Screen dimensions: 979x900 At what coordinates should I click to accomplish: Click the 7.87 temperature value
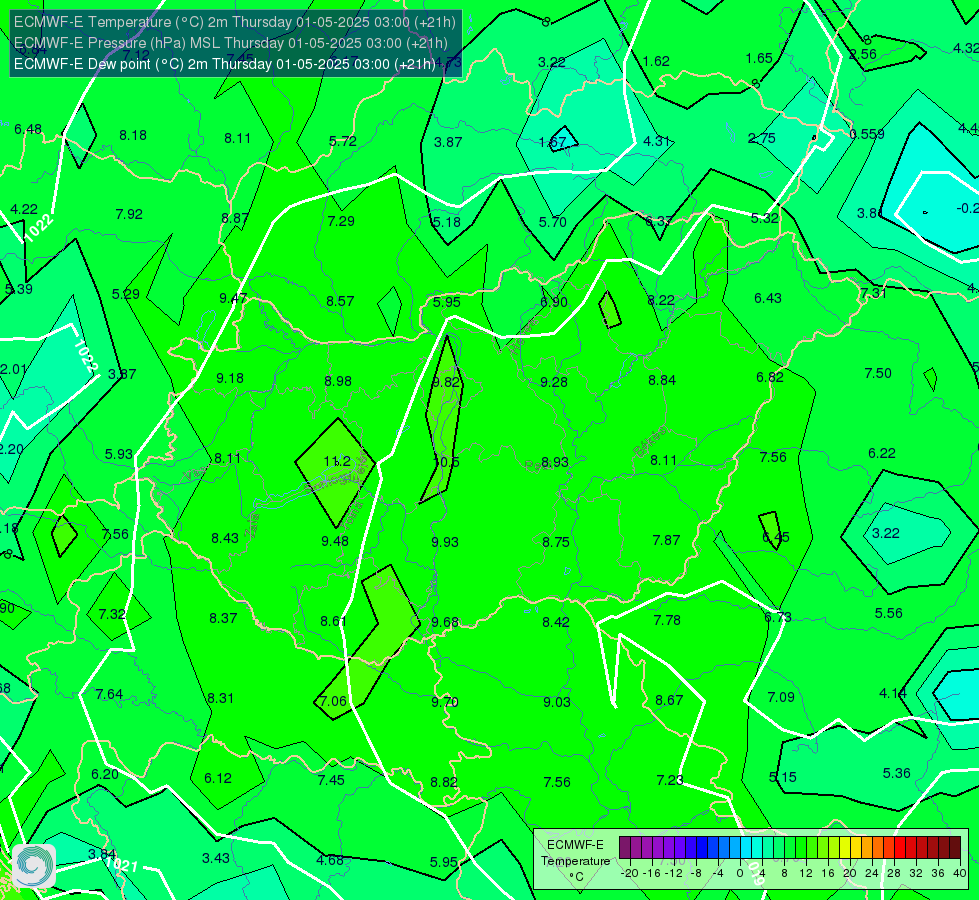666,540
